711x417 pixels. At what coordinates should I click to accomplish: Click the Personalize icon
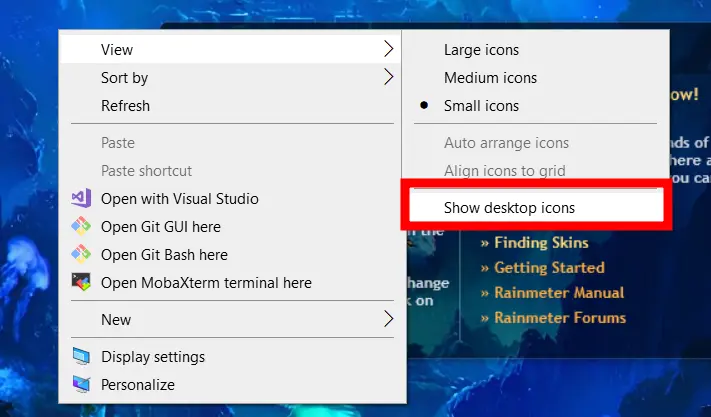pyautogui.click(x=81, y=385)
